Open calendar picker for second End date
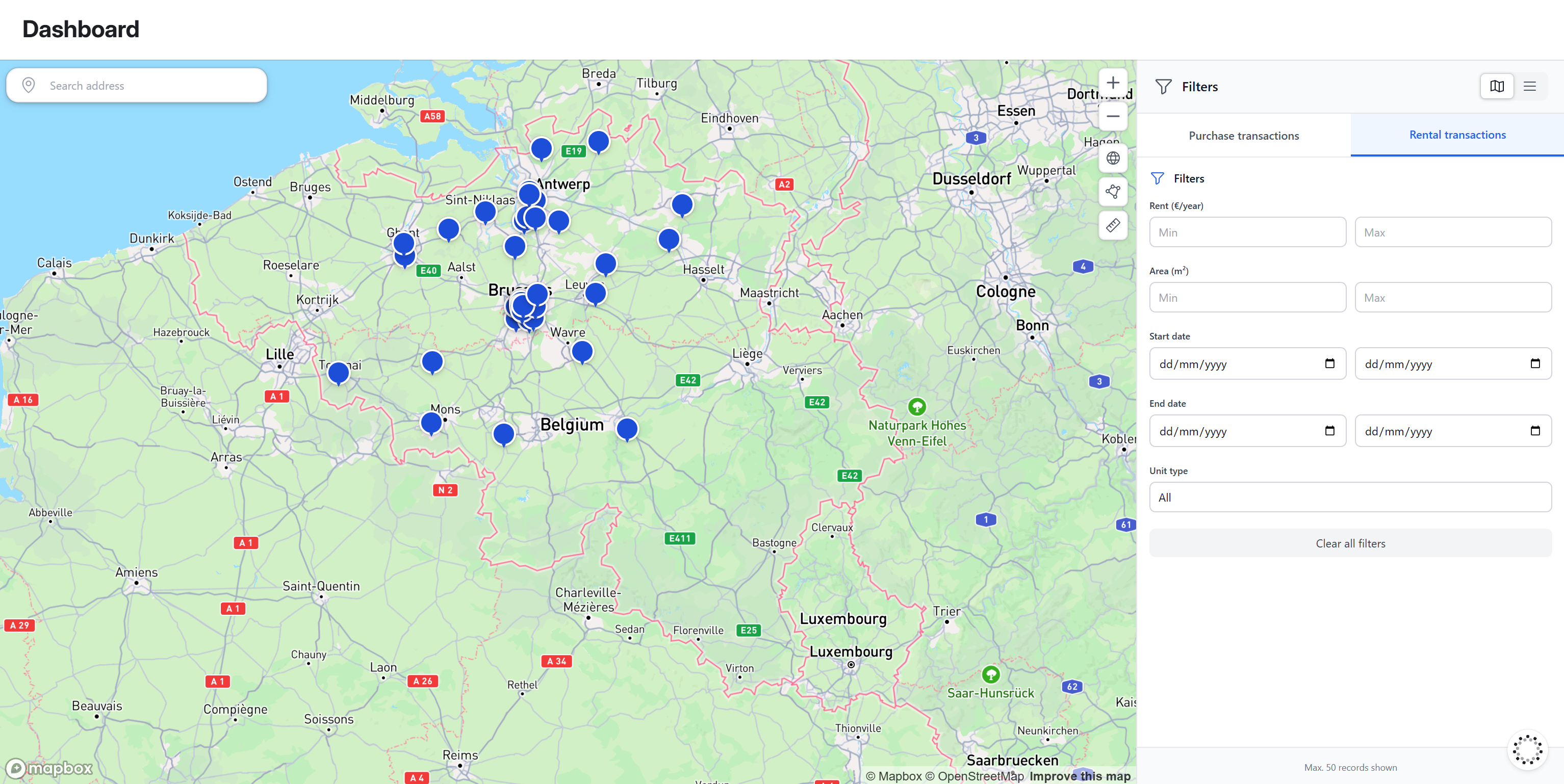Screen dimensions: 1564x784 point(1534,431)
